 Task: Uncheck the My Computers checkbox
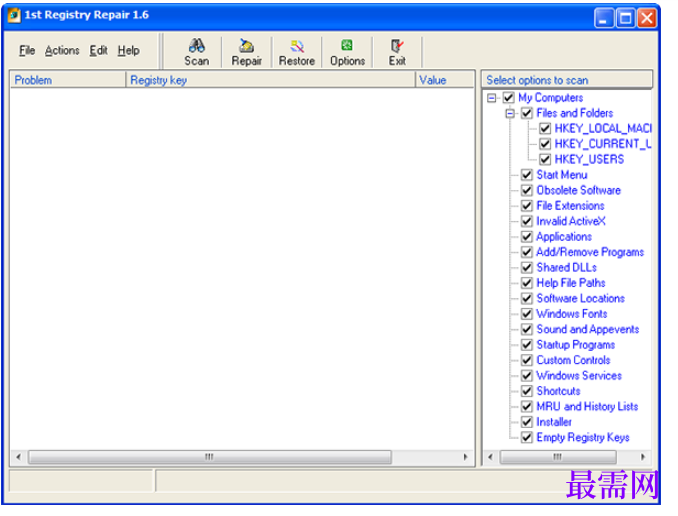tap(508, 98)
